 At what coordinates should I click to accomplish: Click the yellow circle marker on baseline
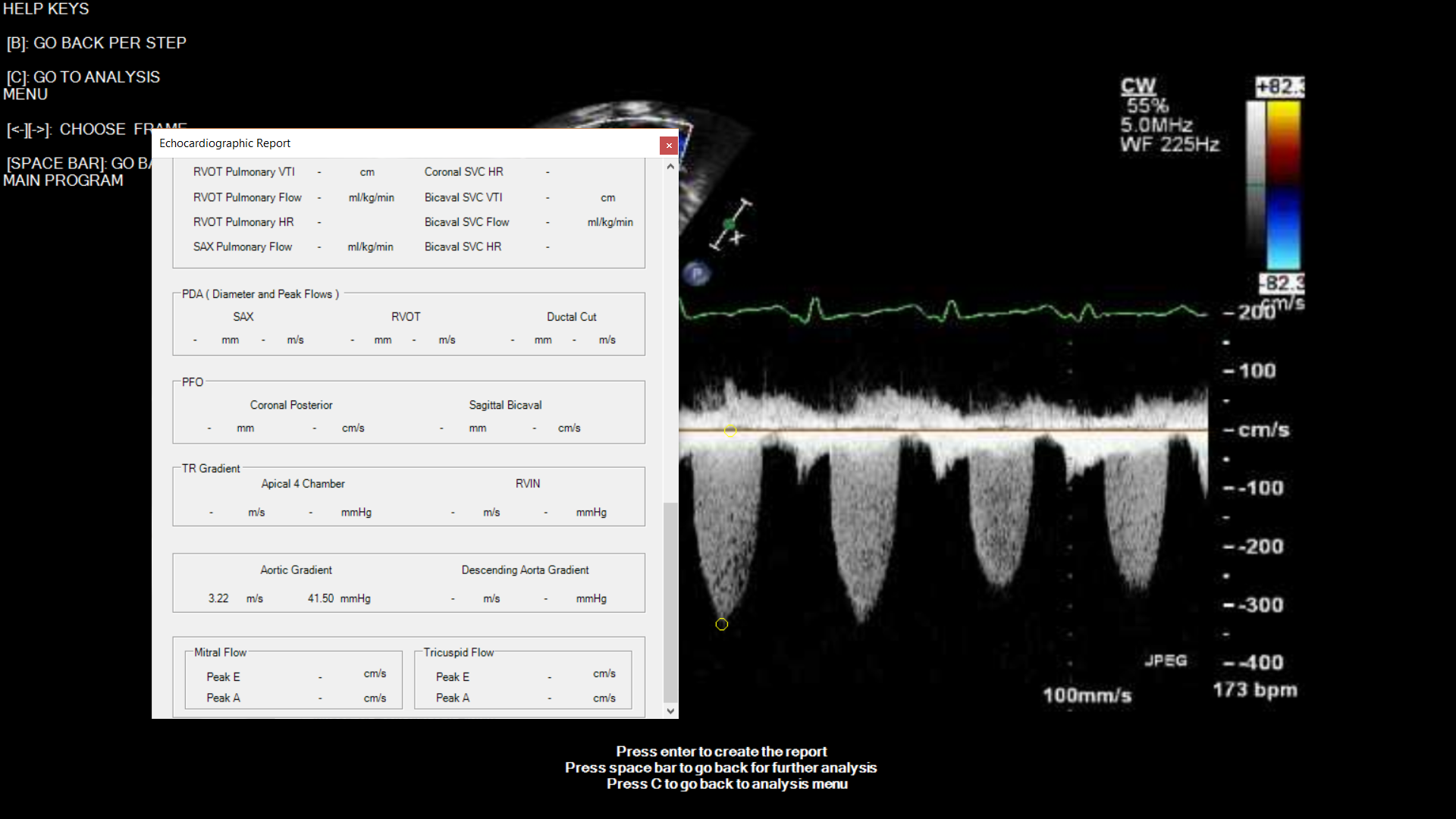tap(730, 431)
